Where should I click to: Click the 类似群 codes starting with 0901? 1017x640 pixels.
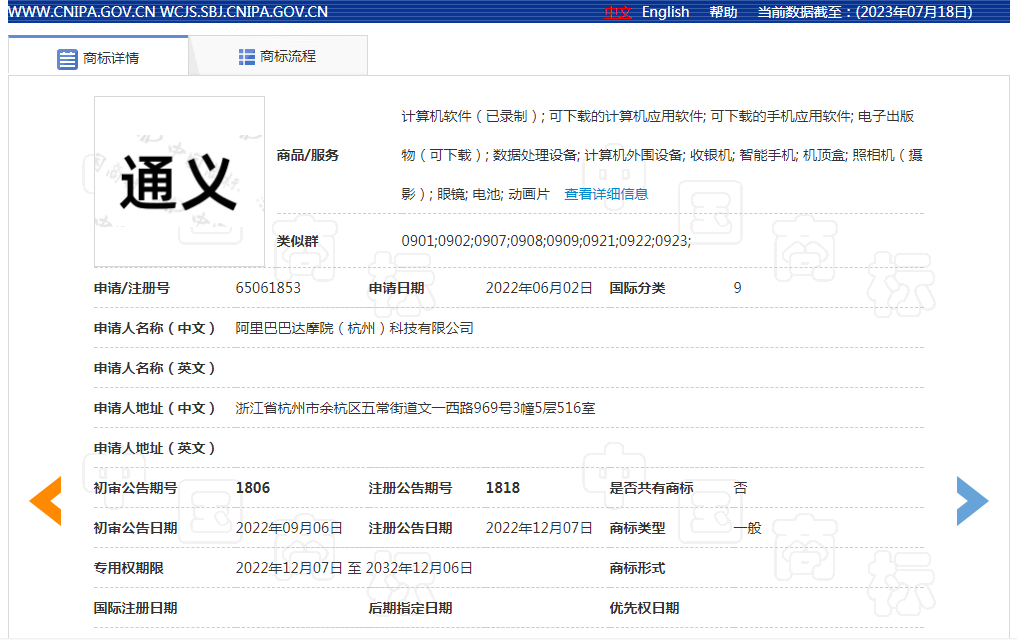point(546,241)
